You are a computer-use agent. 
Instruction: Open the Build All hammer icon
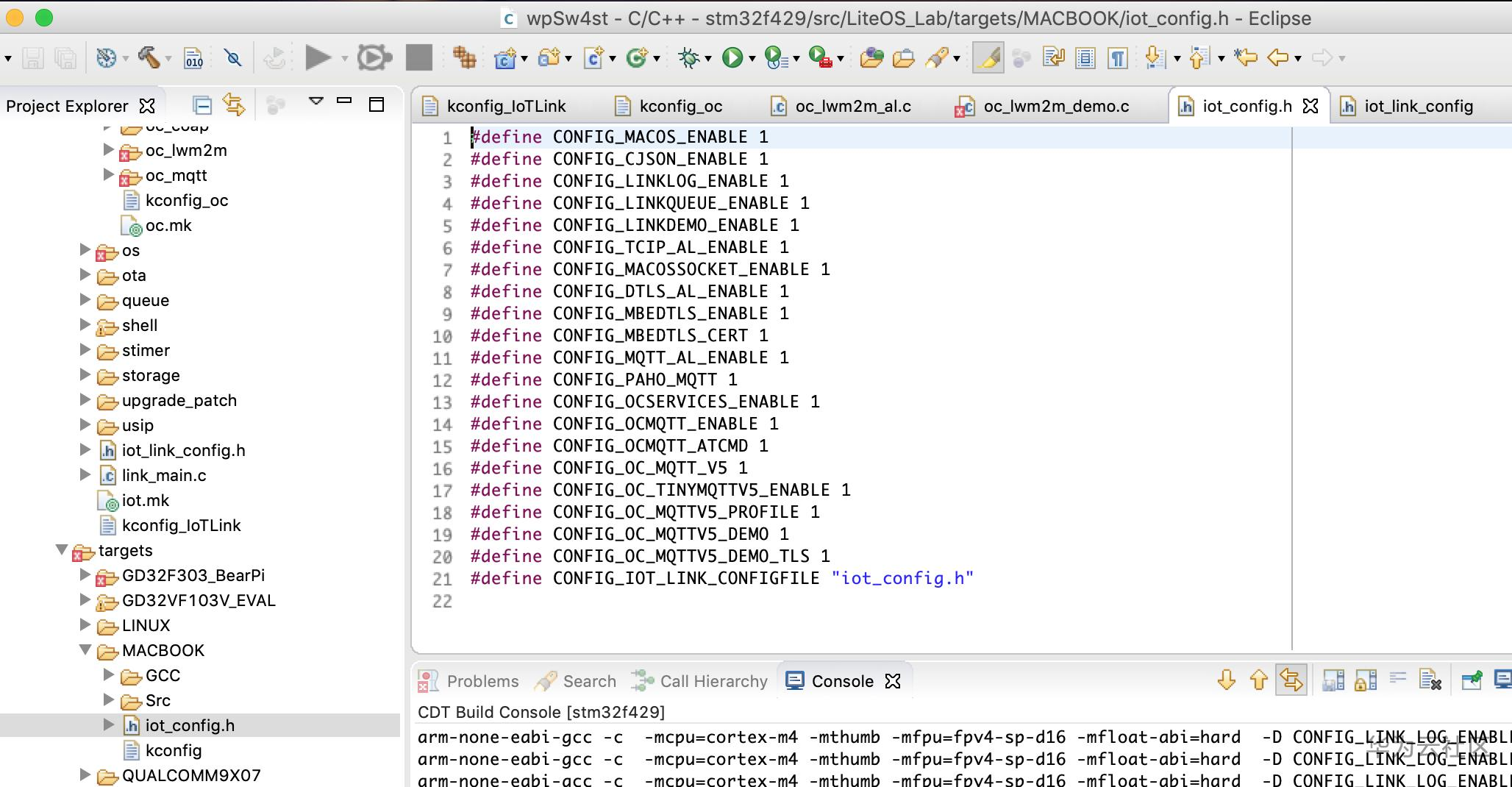coord(149,57)
